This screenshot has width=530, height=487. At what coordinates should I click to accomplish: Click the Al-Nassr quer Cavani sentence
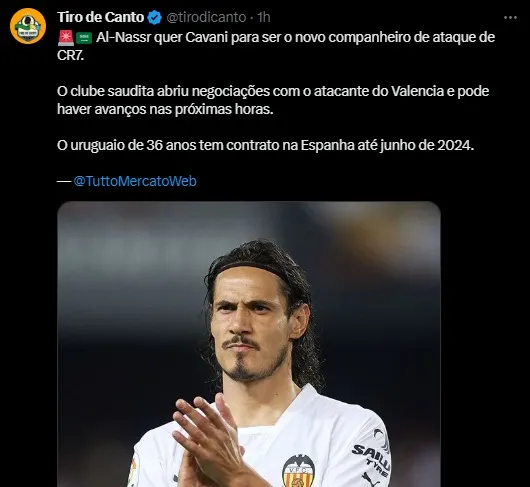click(276, 46)
